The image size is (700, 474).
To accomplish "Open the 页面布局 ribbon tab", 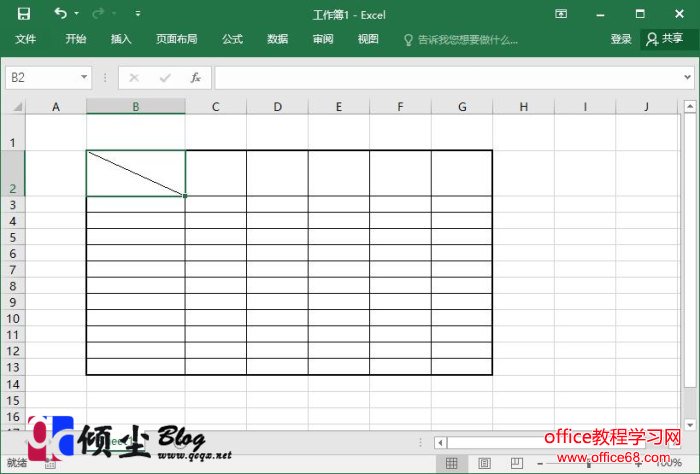I will [x=177, y=39].
